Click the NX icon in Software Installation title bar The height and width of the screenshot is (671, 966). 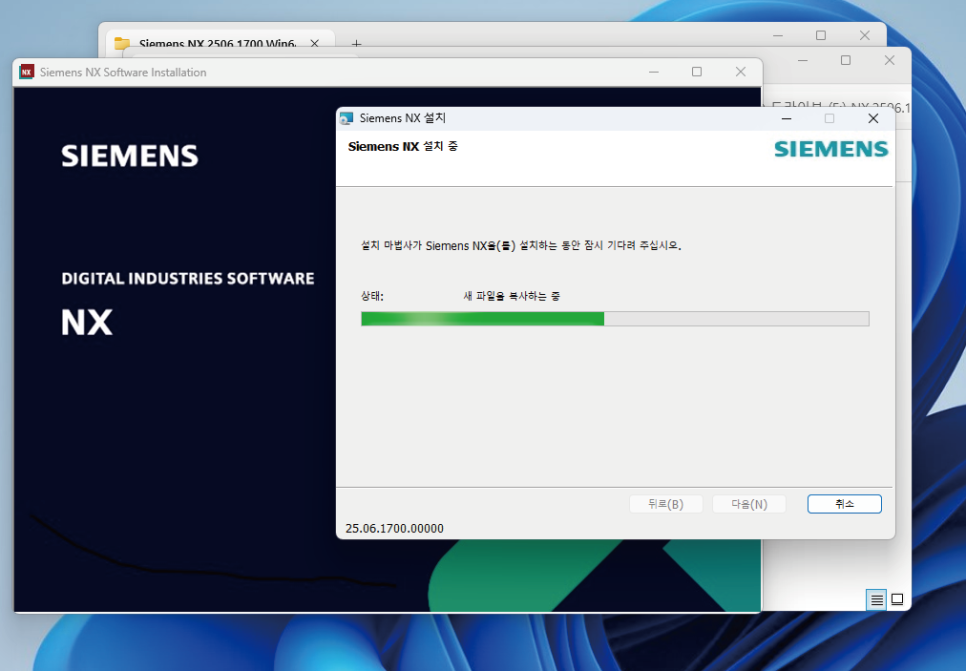click(26, 72)
